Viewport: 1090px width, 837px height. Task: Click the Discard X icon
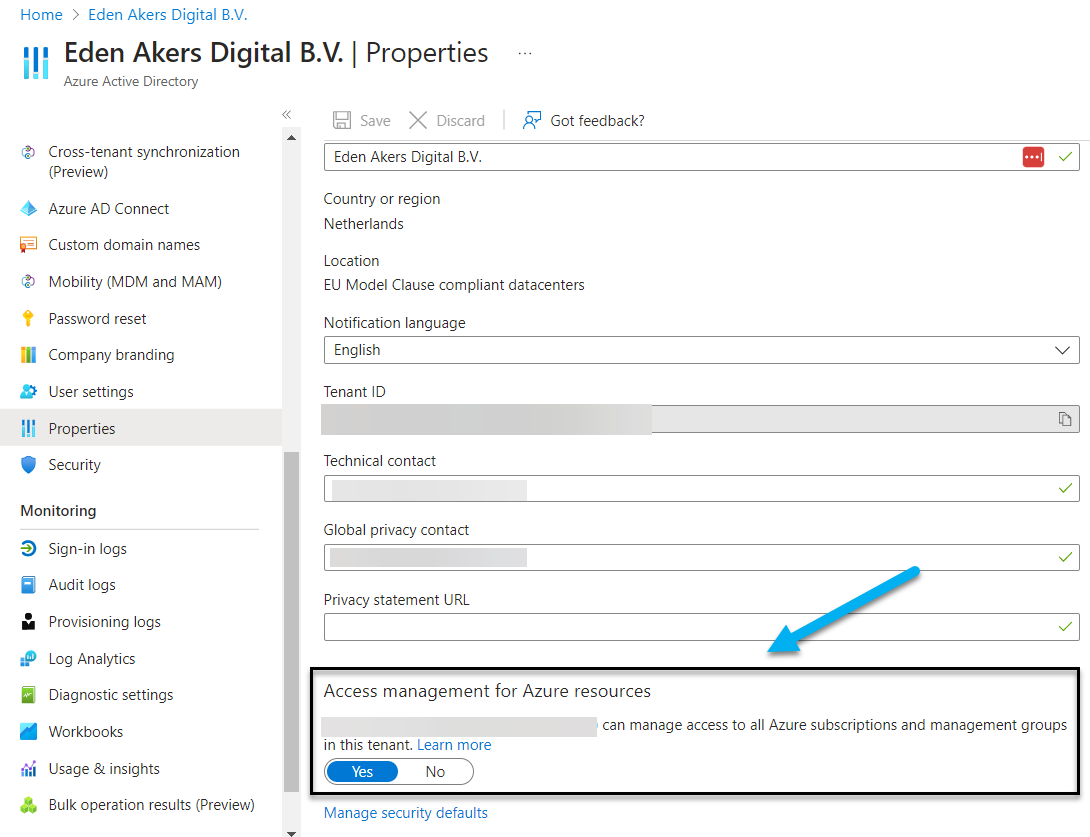click(x=418, y=120)
